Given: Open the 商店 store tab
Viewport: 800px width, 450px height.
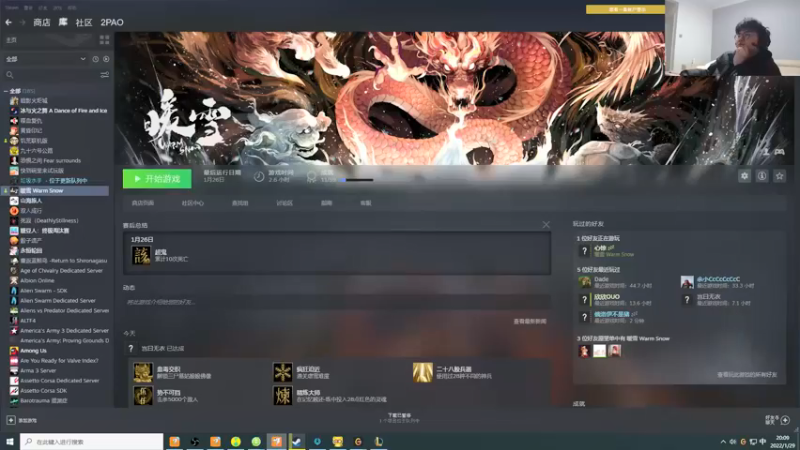Looking at the screenshot, I should pos(42,22).
